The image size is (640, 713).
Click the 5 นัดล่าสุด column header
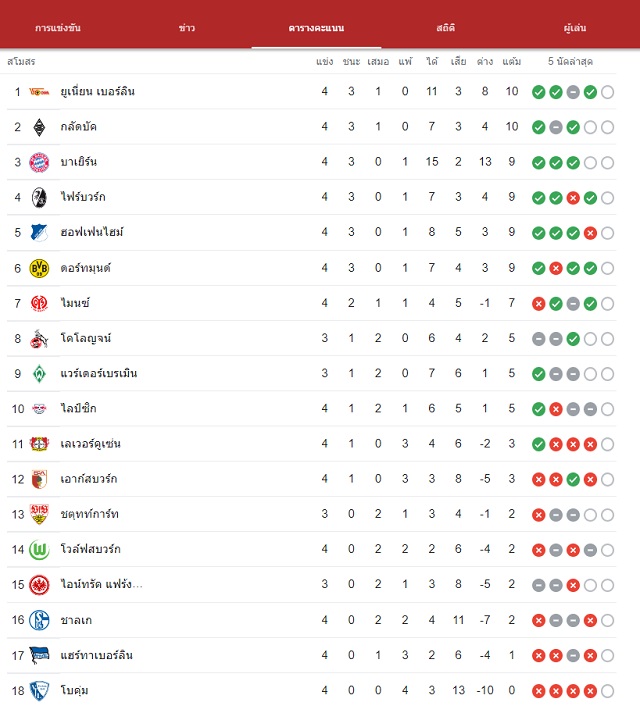(x=570, y=61)
